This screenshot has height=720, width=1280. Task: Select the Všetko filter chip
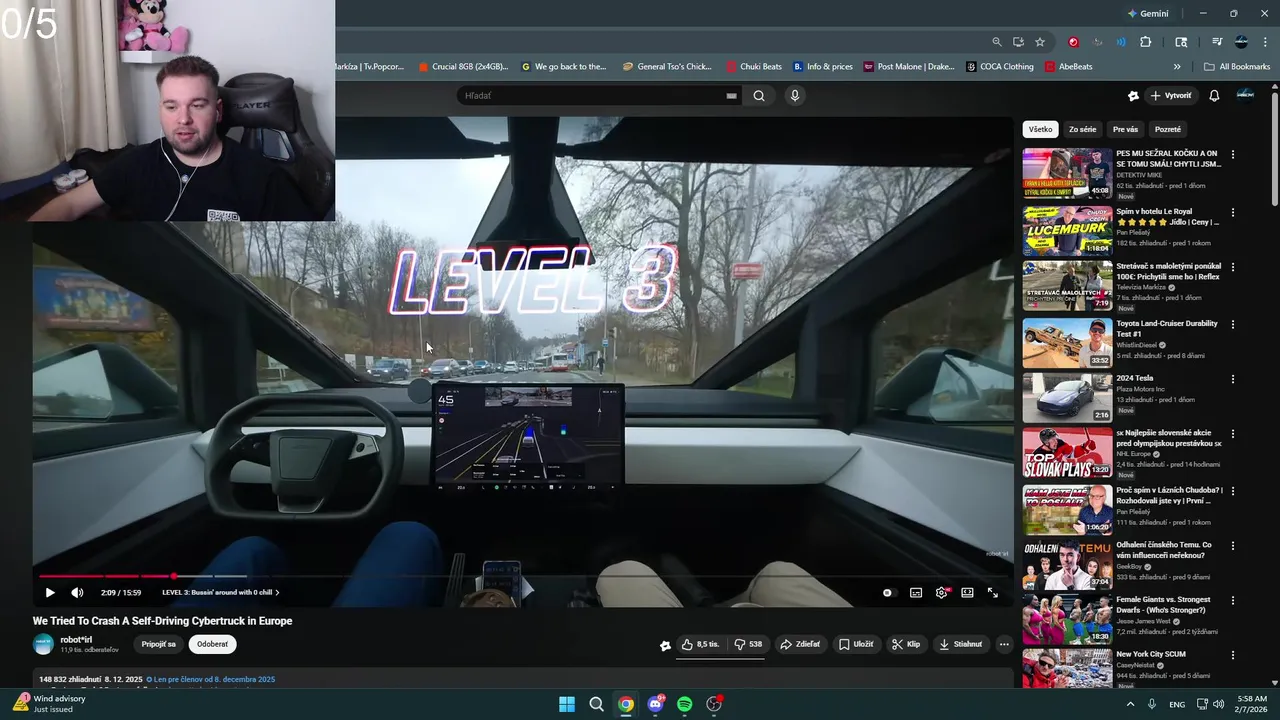click(1040, 129)
